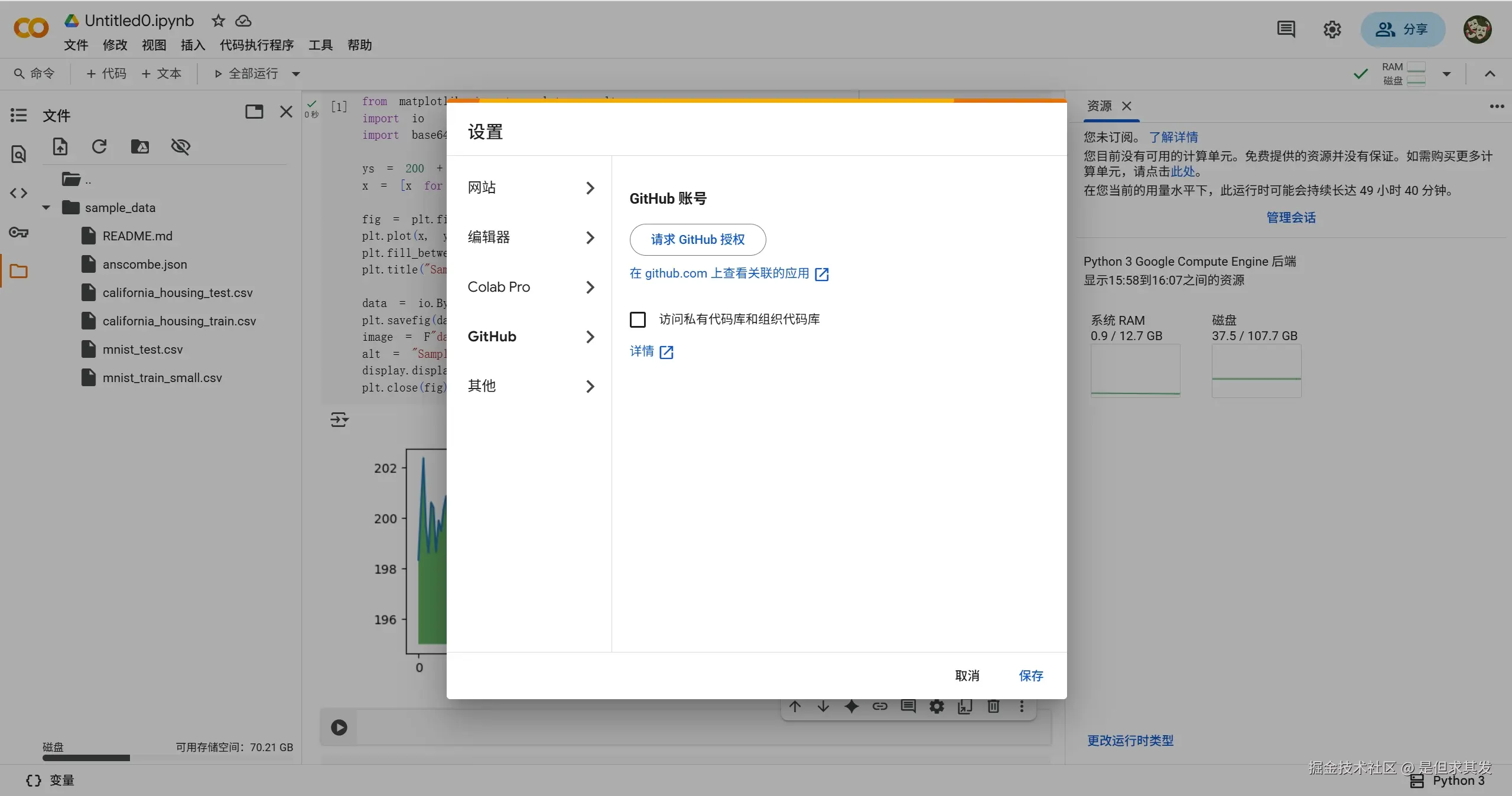Open the Secrets panel with the key icon
This screenshot has height=796, width=1512.
click(x=18, y=233)
